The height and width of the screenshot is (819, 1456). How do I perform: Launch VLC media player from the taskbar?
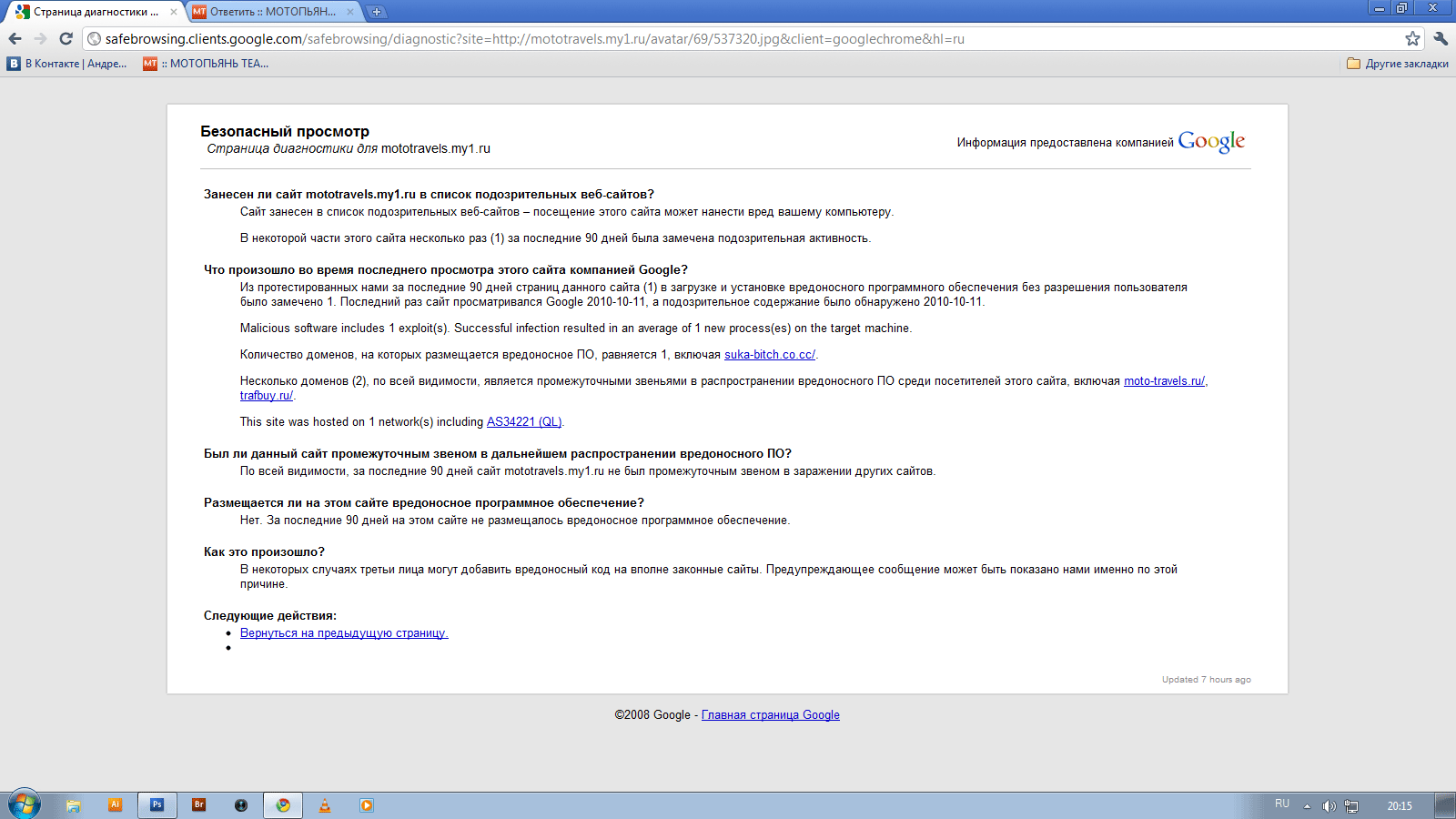click(x=325, y=805)
